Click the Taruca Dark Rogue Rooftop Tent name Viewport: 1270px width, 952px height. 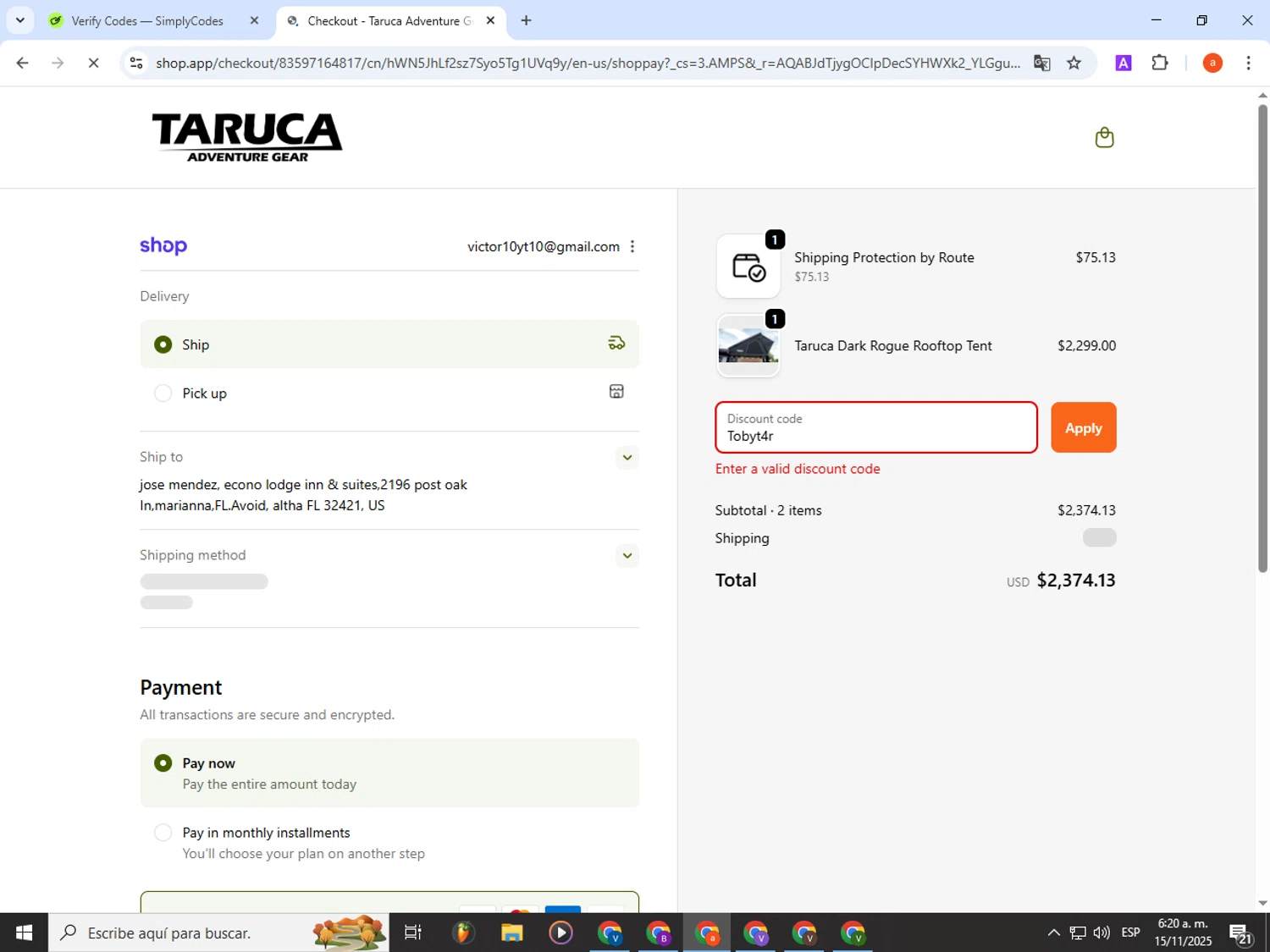[x=892, y=346]
